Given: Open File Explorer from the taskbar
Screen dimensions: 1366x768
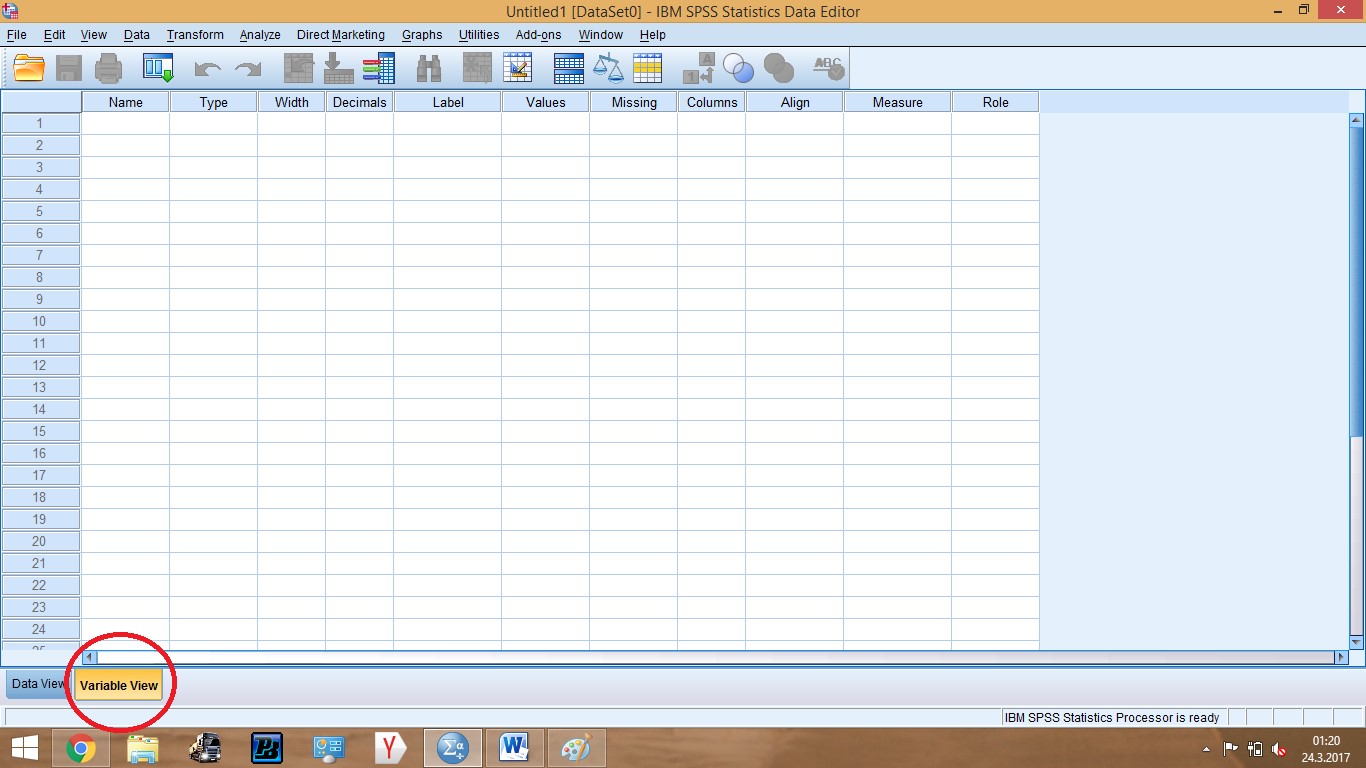Looking at the screenshot, I should tap(143, 748).
